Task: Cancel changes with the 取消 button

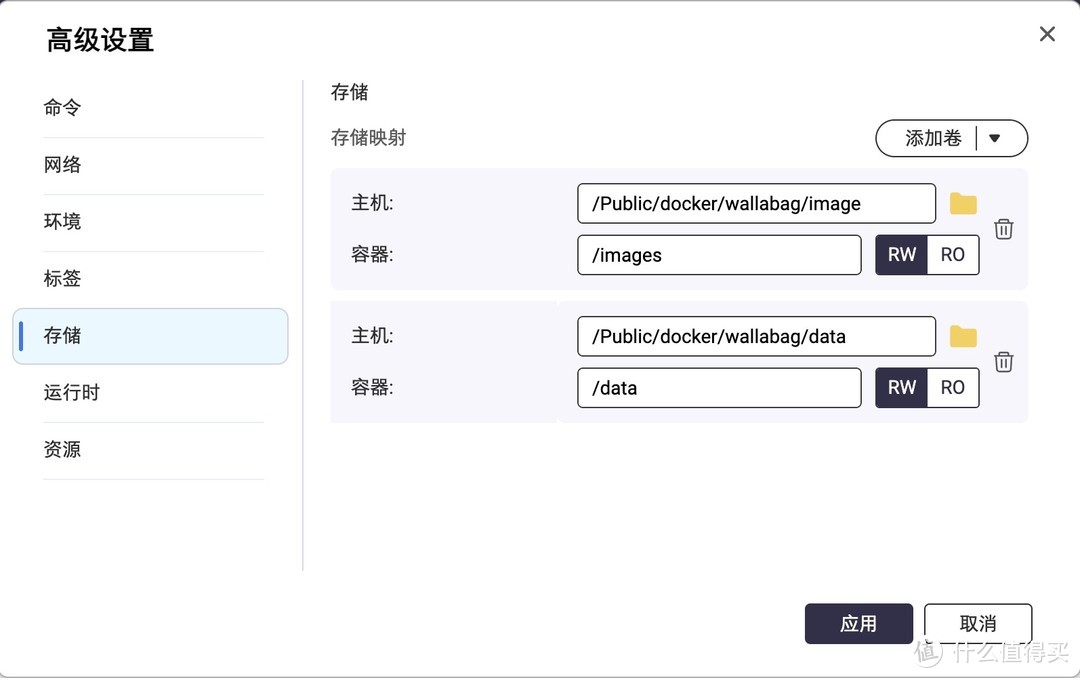Action: click(x=977, y=624)
